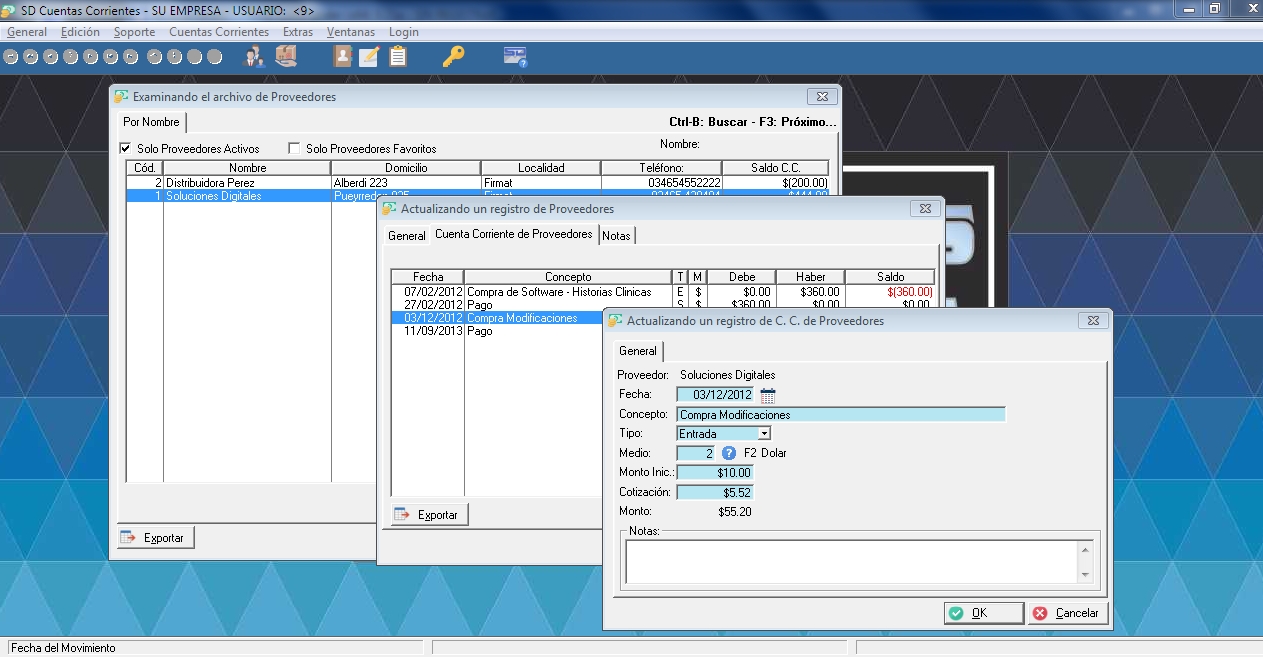Open the address book toolbar icon

[x=343, y=57]
